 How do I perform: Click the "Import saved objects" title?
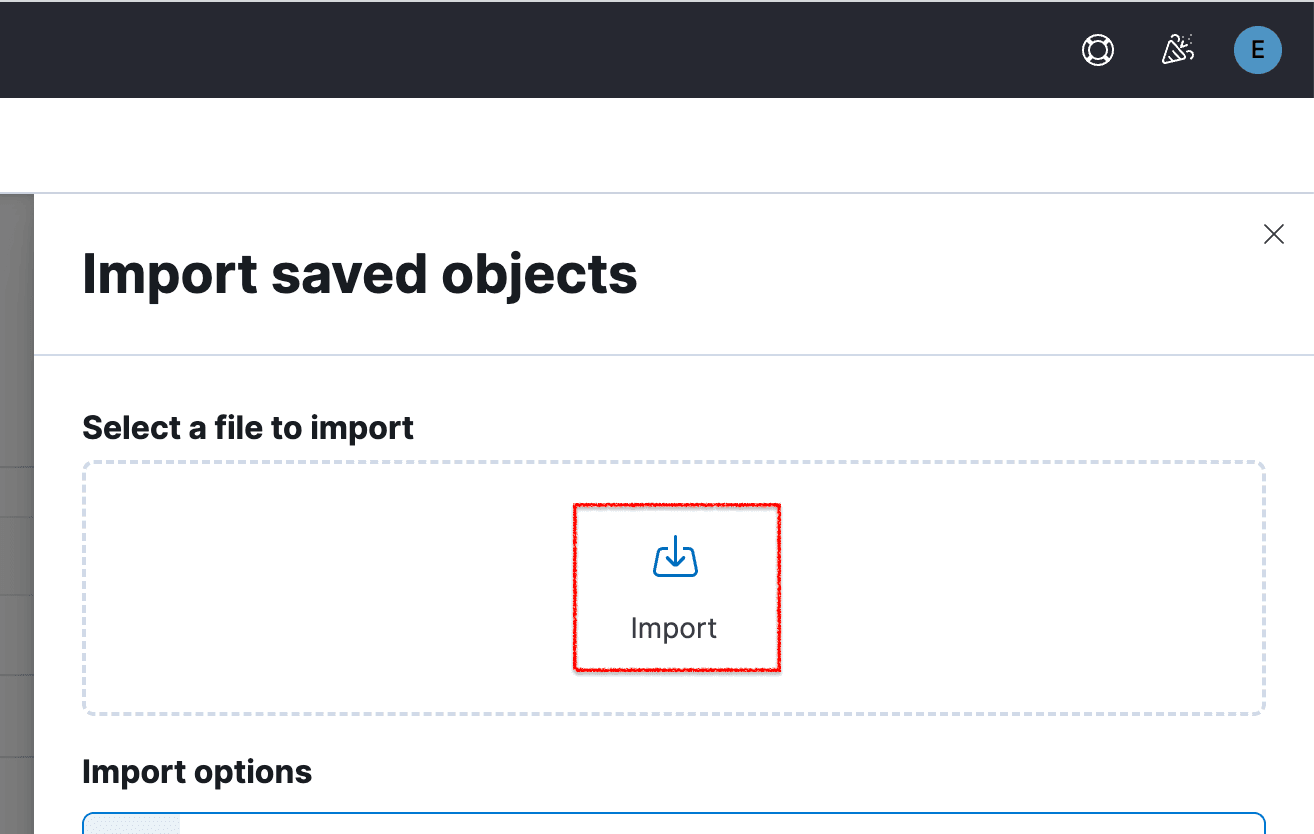[359, 274]
